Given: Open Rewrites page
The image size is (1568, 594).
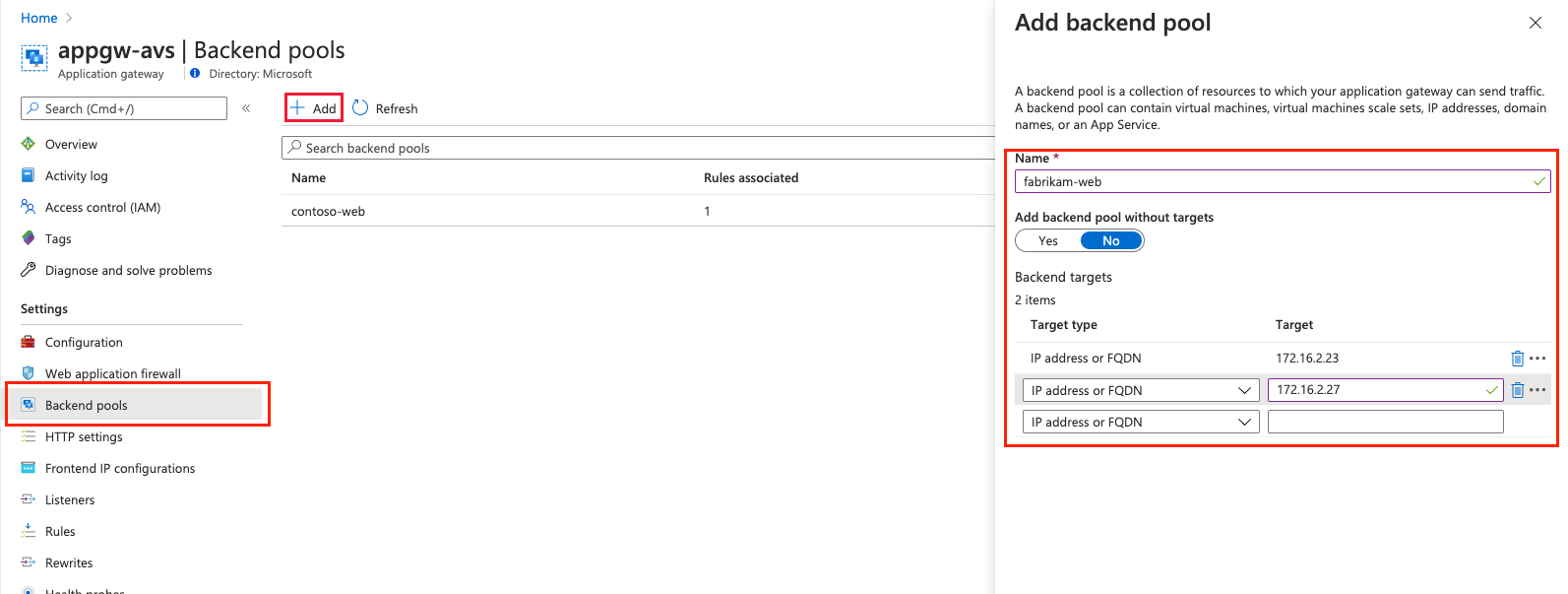Looking at the screenshot, I should coord(69,562).
